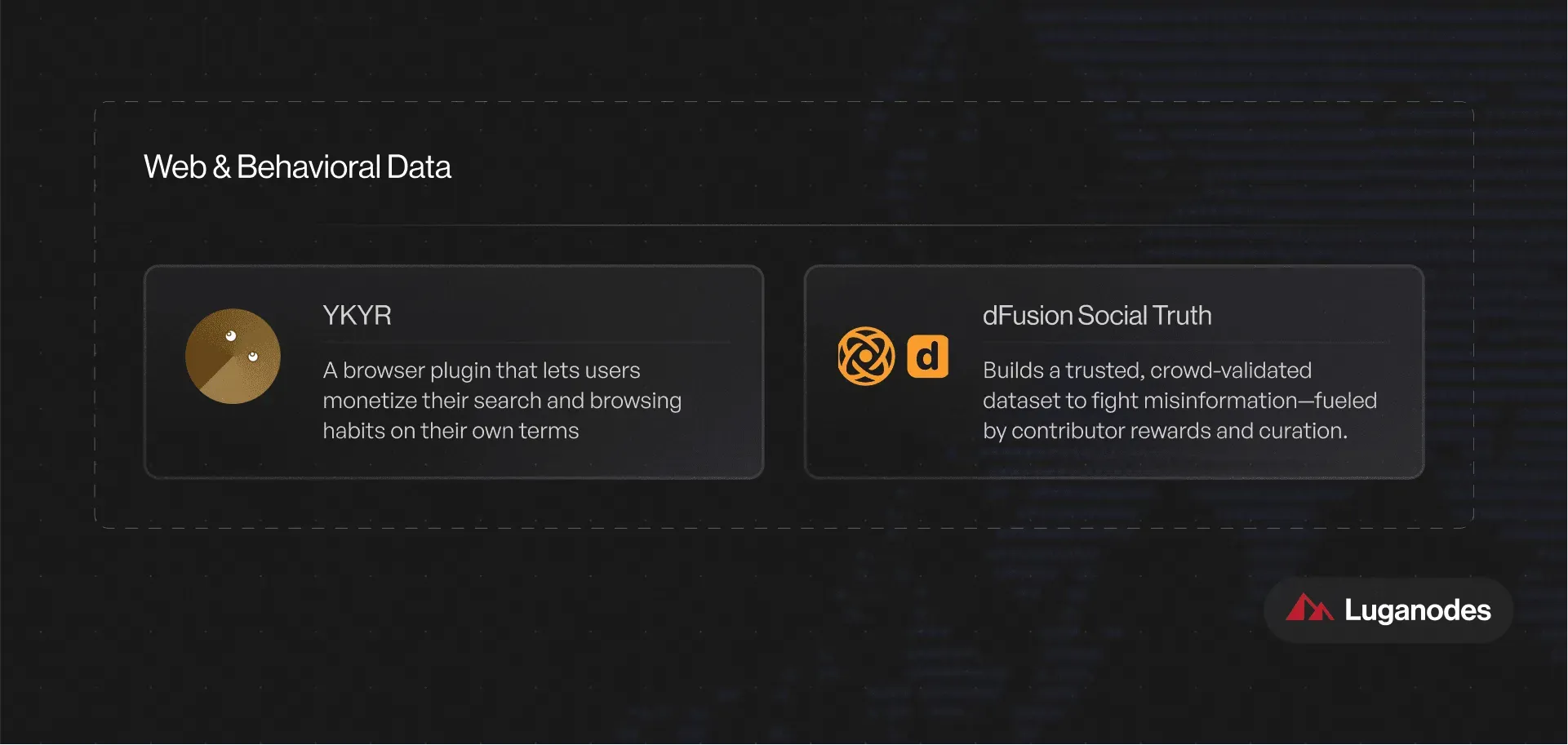The image size is (1568, 745).
Task: Click the orange square 'd' icon
Action: click(x=928, y=357)
